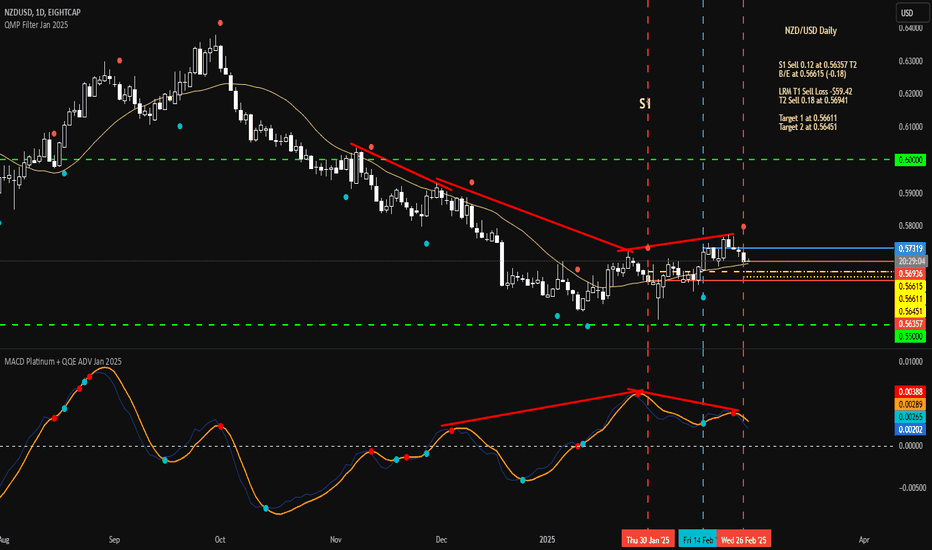Click the green 0.60000 price axis label
Viewport: 932px width, 550px height.
(x=910, y=160)
